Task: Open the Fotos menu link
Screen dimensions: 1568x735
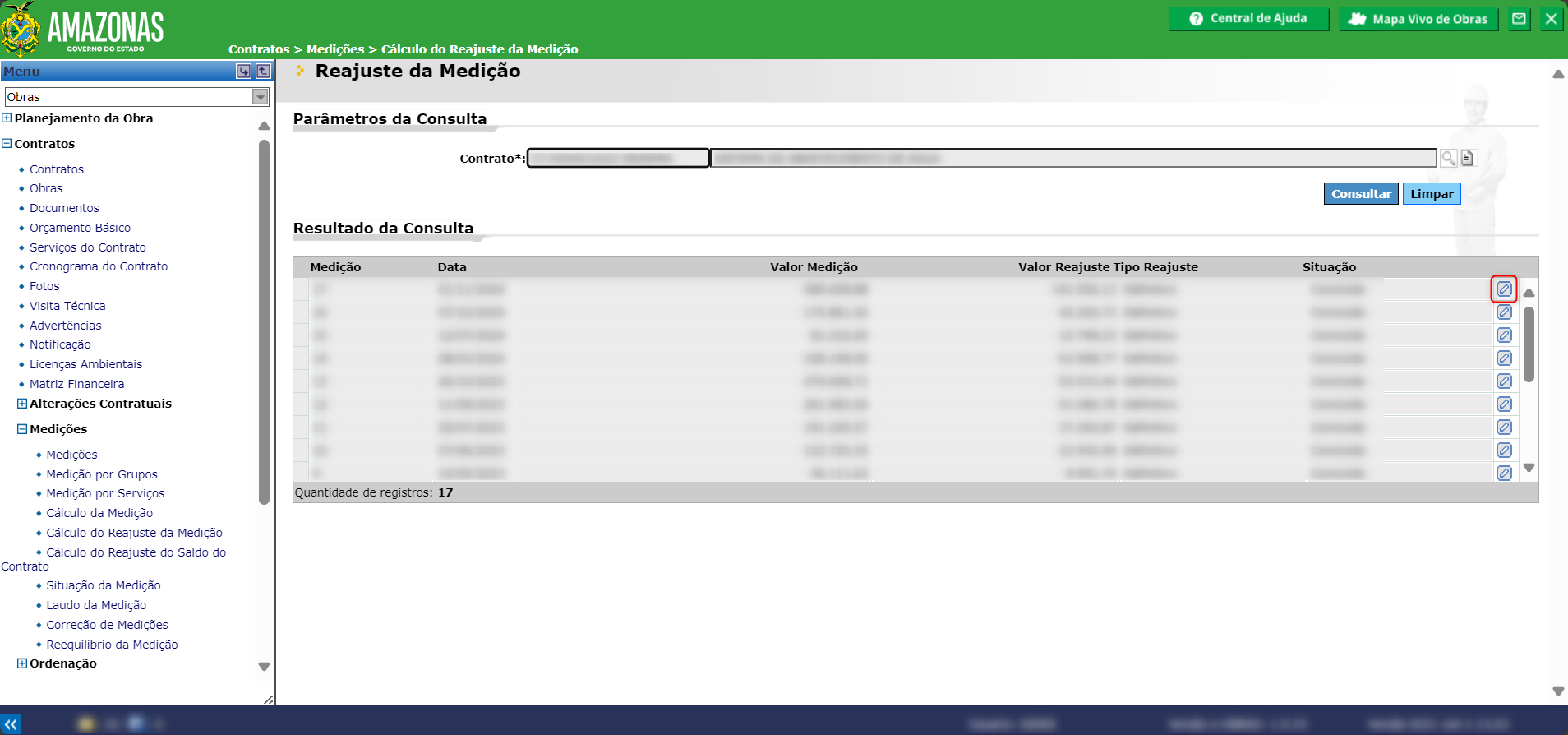Action: pyautogui.click(x=44, y=286)
